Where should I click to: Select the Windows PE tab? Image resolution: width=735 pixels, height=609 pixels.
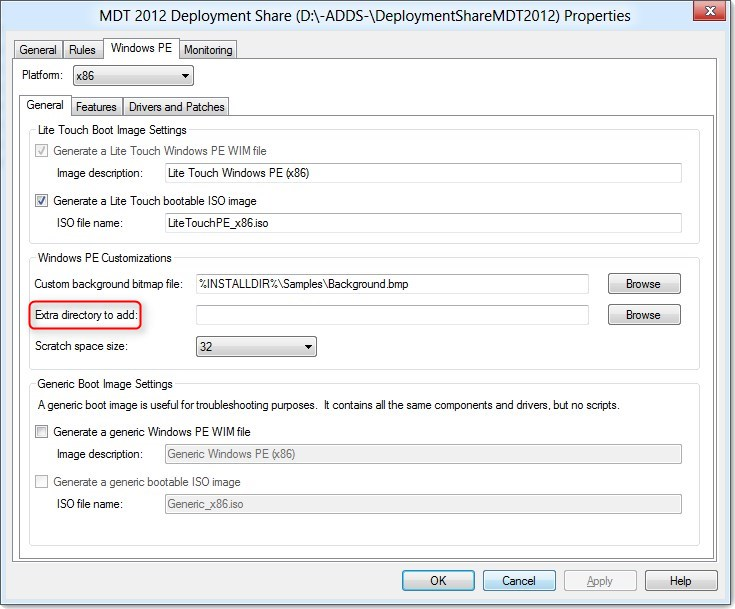tap(141, 48)
